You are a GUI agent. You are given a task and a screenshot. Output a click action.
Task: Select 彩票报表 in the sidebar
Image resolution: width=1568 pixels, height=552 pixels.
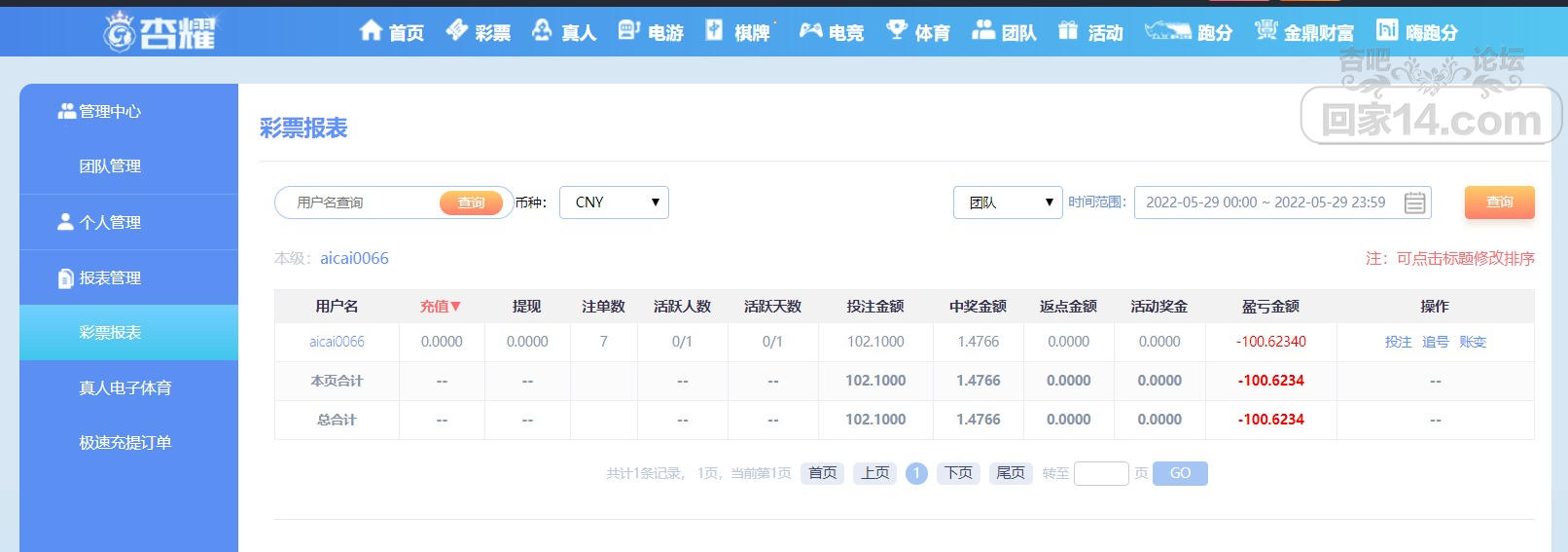[128, 333]
